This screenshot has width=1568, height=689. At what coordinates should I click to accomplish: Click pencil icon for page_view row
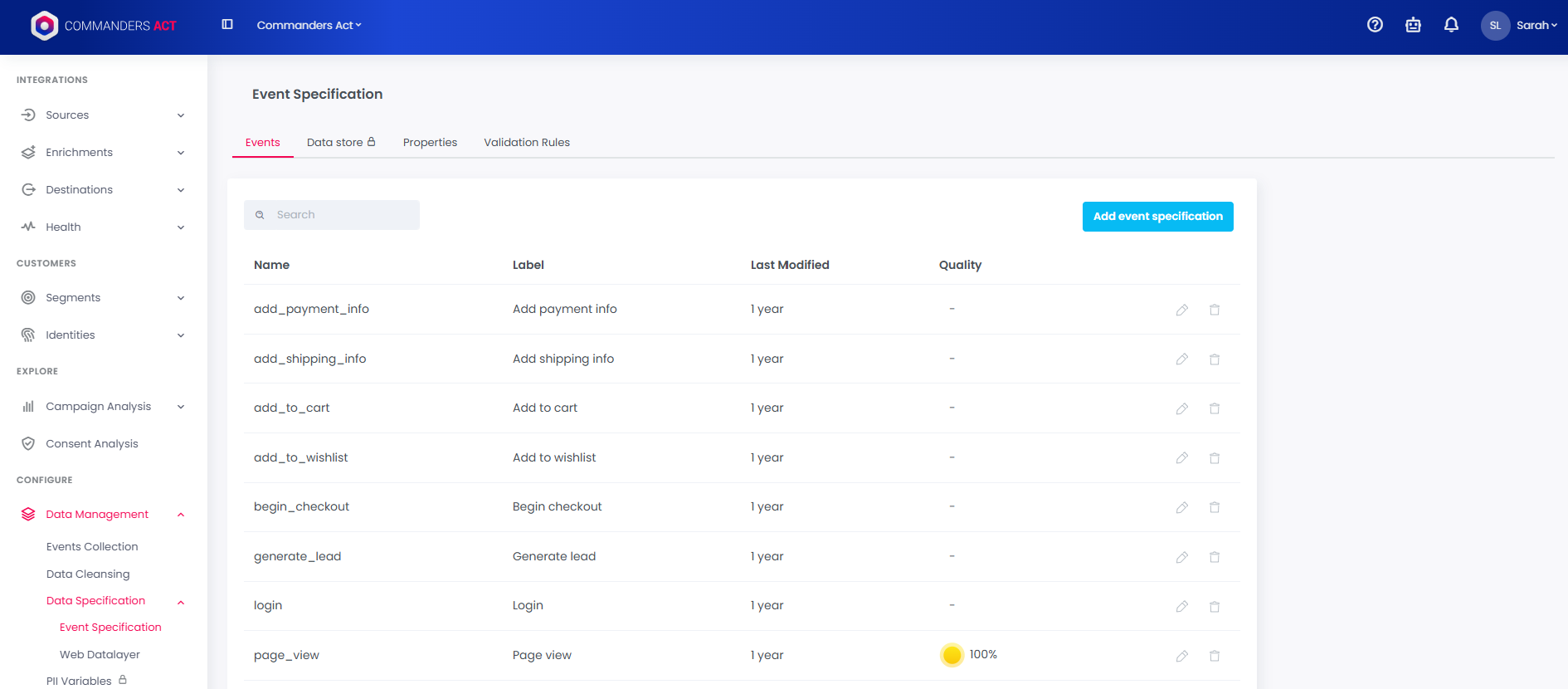[x=1181, y=656]
